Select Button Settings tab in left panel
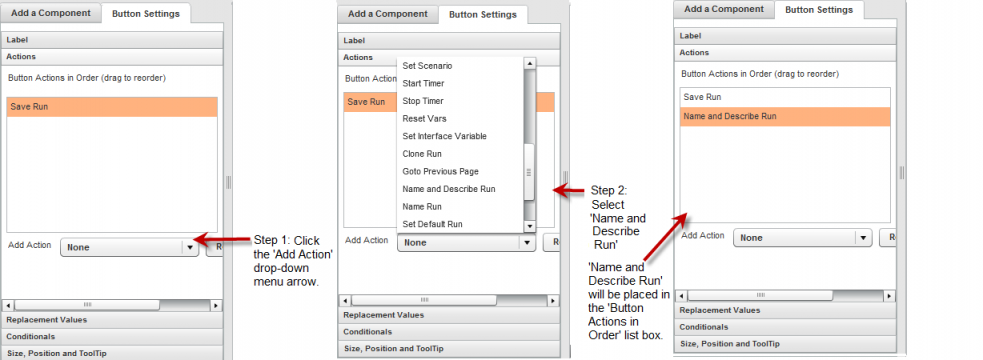 tap(145, 13)
